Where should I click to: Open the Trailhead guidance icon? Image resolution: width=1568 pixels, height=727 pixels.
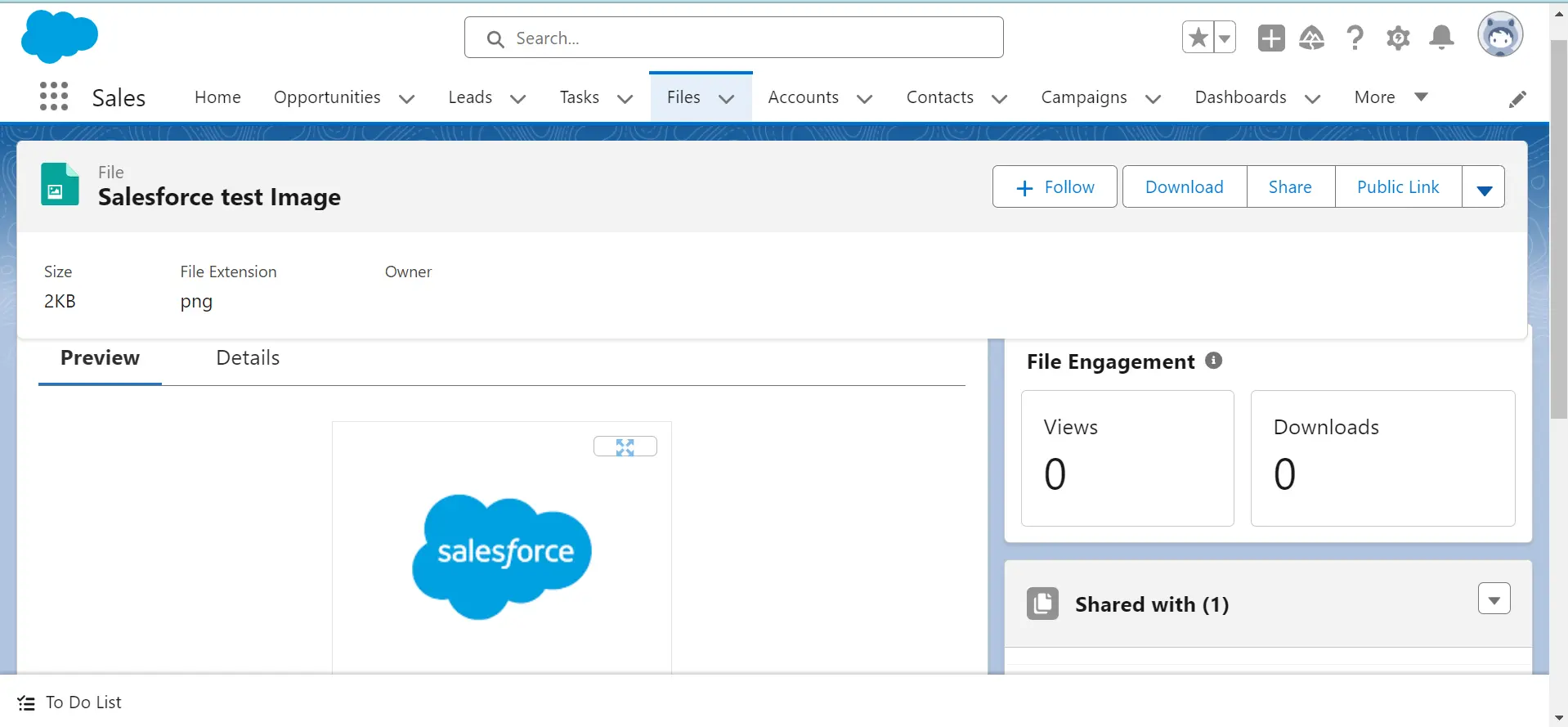click(1312, 38)
